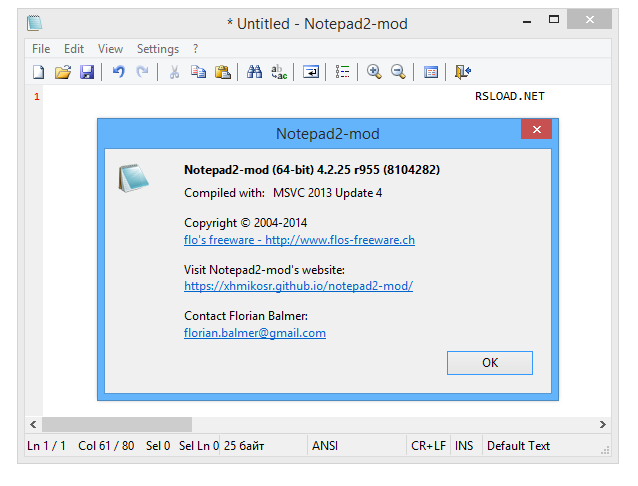The width and height of the screenshot is (638, 486).
Task: Click the Copyright 2004-2014 text
Action: coord(245,223)
